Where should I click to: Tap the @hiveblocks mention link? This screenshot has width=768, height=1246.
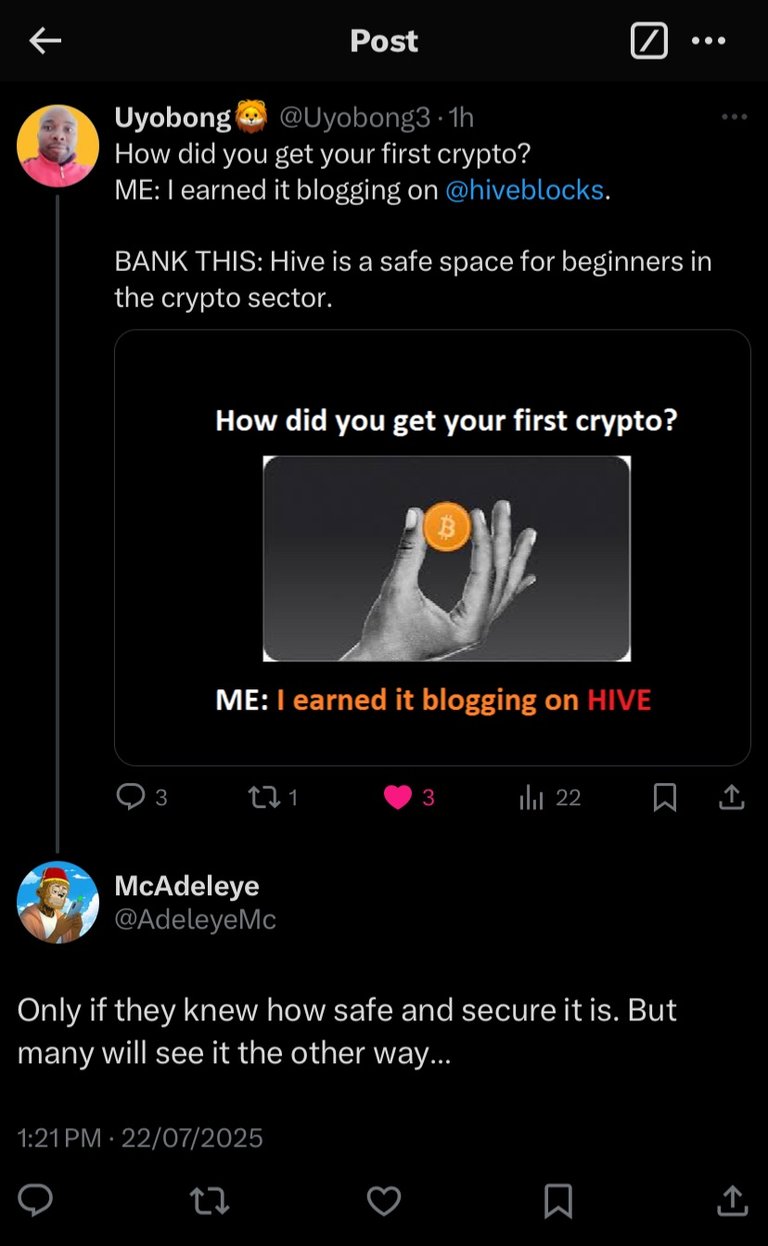[x=524, y=190]
